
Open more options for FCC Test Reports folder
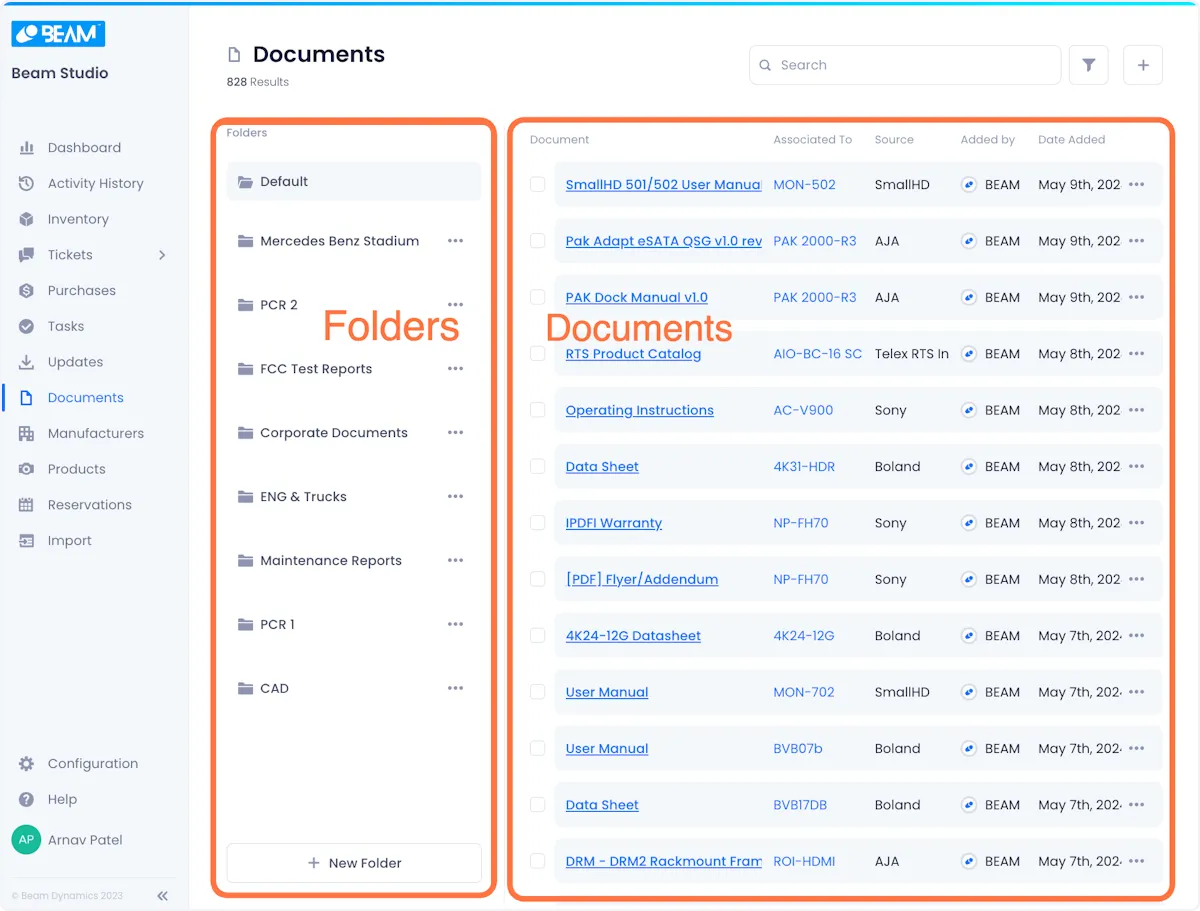pos(456,369)
